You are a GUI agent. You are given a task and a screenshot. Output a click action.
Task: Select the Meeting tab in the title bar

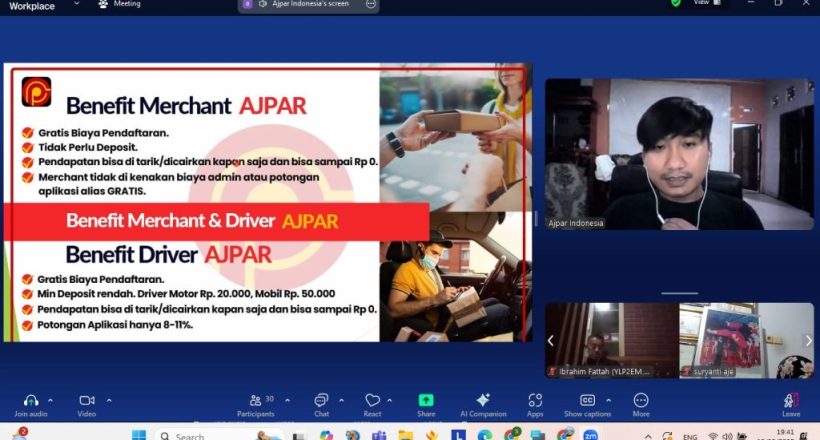[120, 4]
